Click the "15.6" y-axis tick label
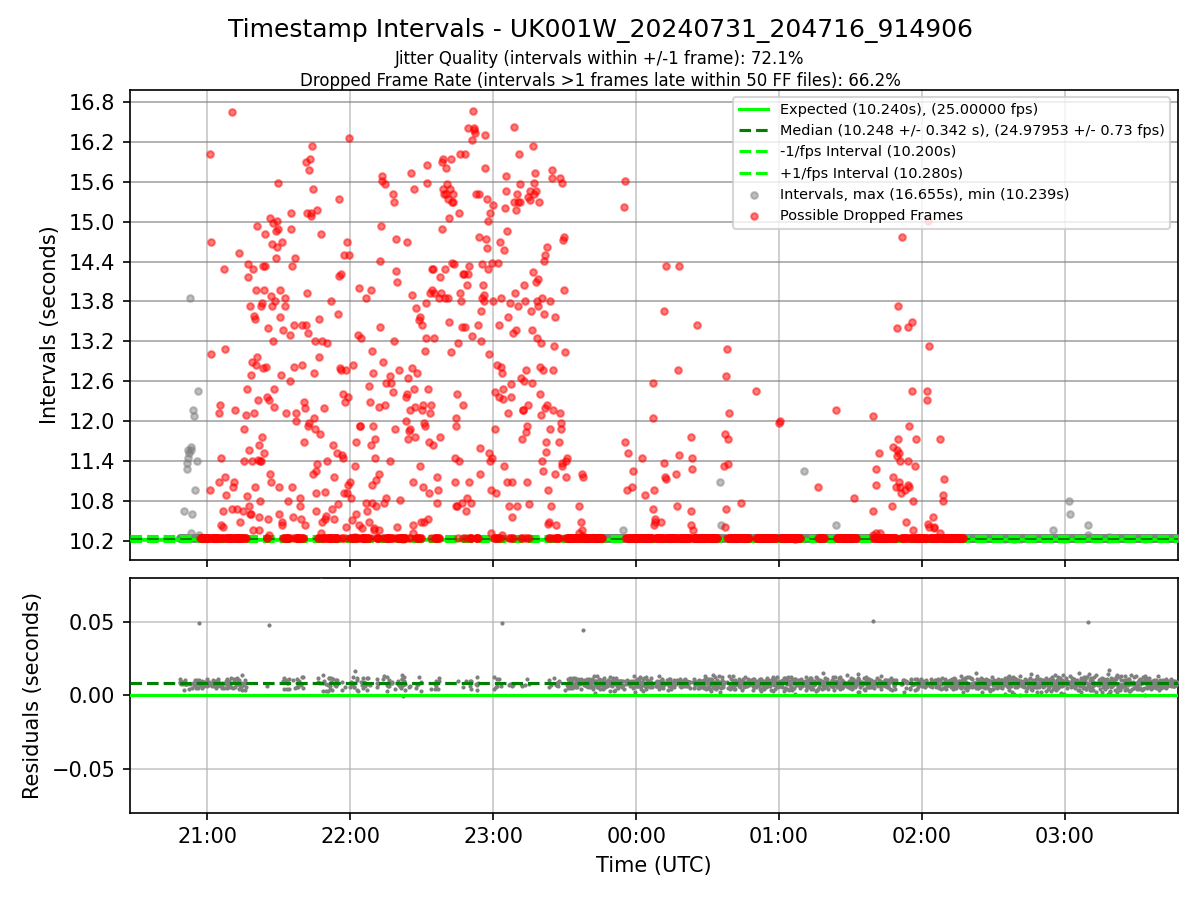1200x900 pixels. pos(92,182)
